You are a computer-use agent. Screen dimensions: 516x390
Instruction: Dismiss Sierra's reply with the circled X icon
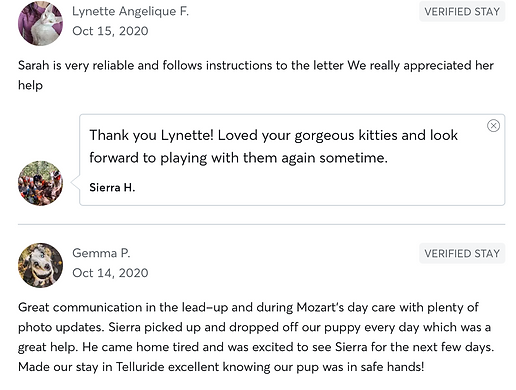[x=493, y=126]
